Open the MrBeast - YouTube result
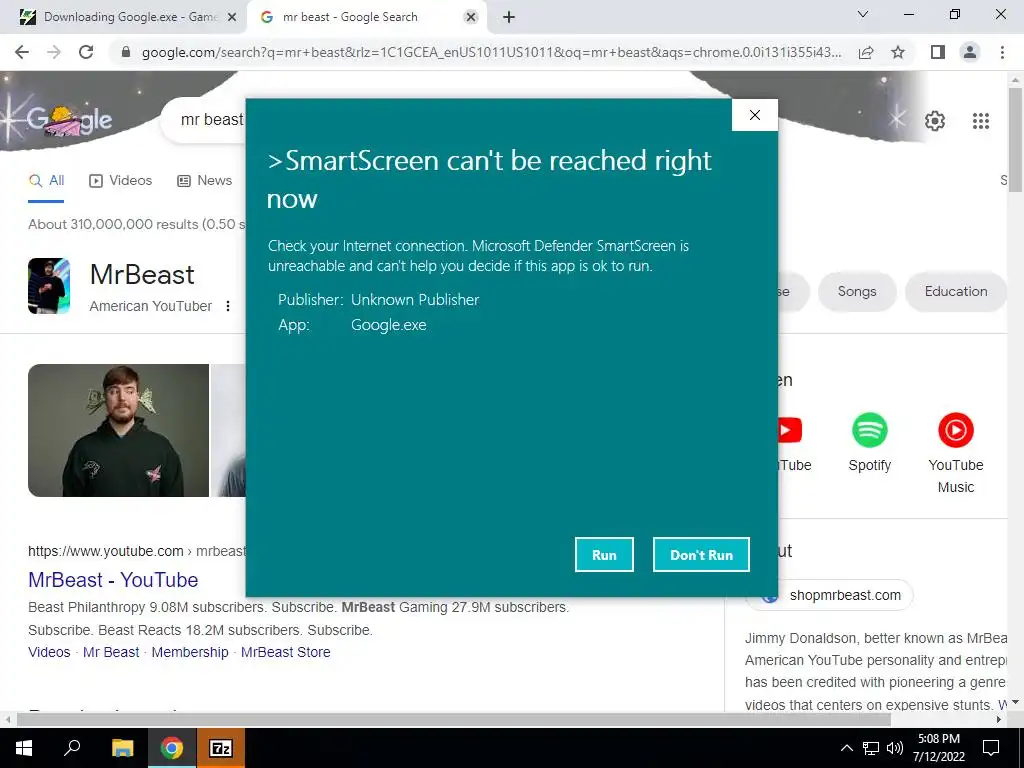1024x768 pixels. coord(113,580)
